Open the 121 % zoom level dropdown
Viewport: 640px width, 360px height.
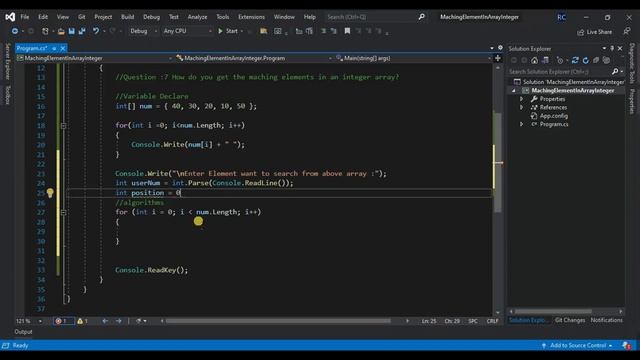tap(29, 321)
